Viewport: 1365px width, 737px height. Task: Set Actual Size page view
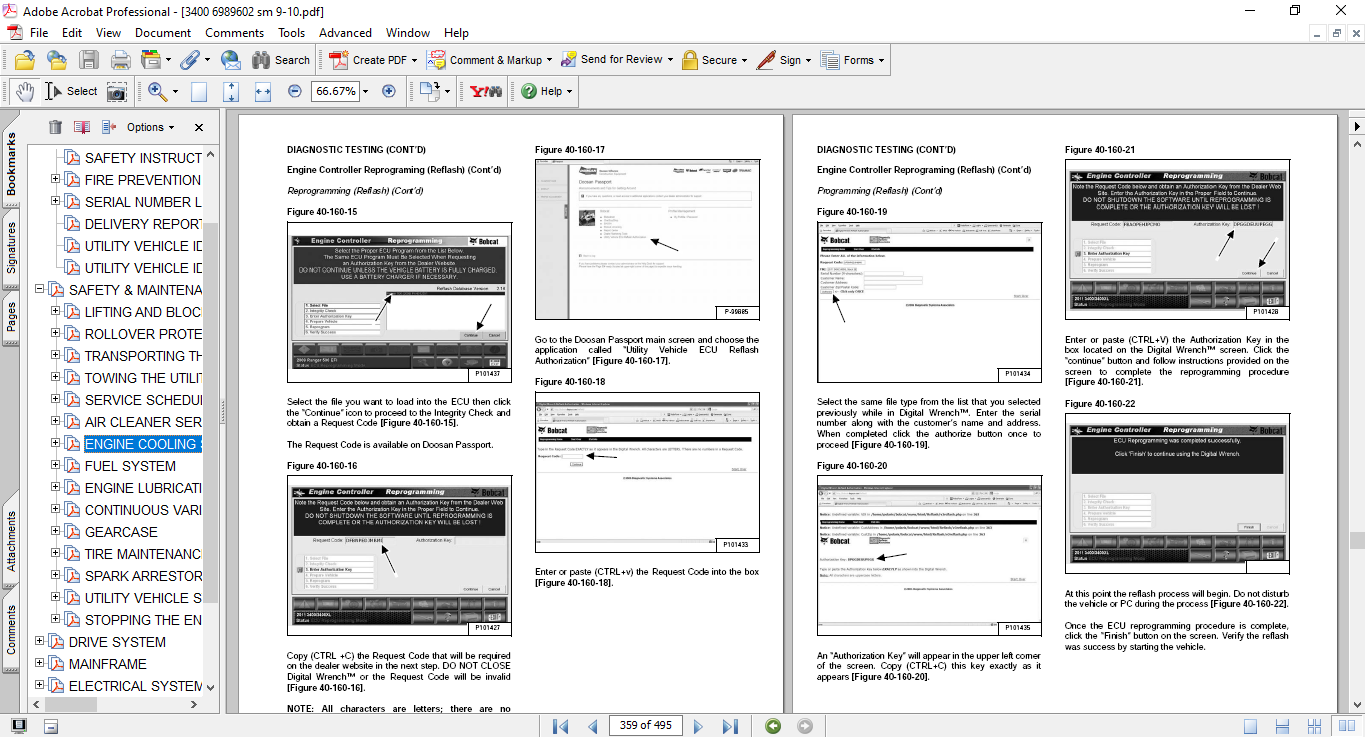199,91
